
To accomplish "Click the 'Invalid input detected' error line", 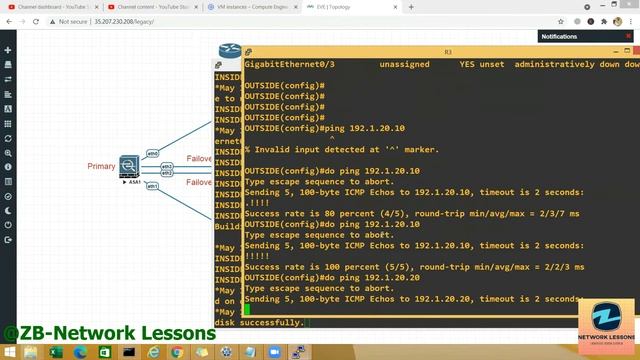I will tap(342, 149).
